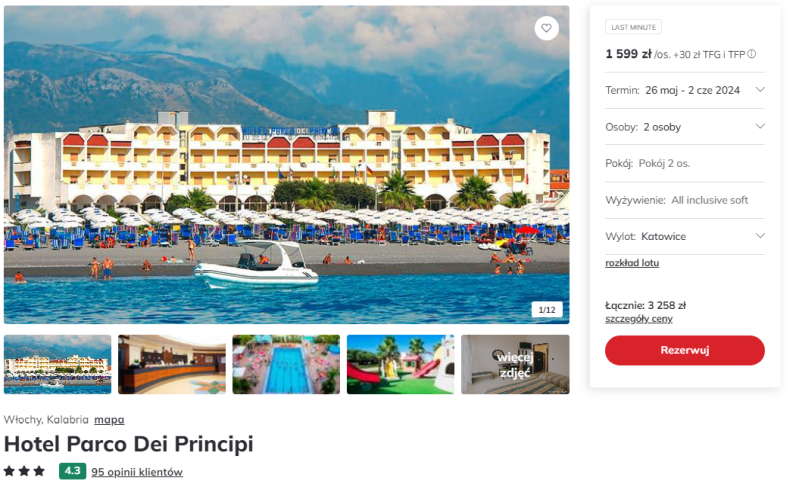Click the 4.3 rating badge
Screen dimensions: 790x484
click(72, 471)
